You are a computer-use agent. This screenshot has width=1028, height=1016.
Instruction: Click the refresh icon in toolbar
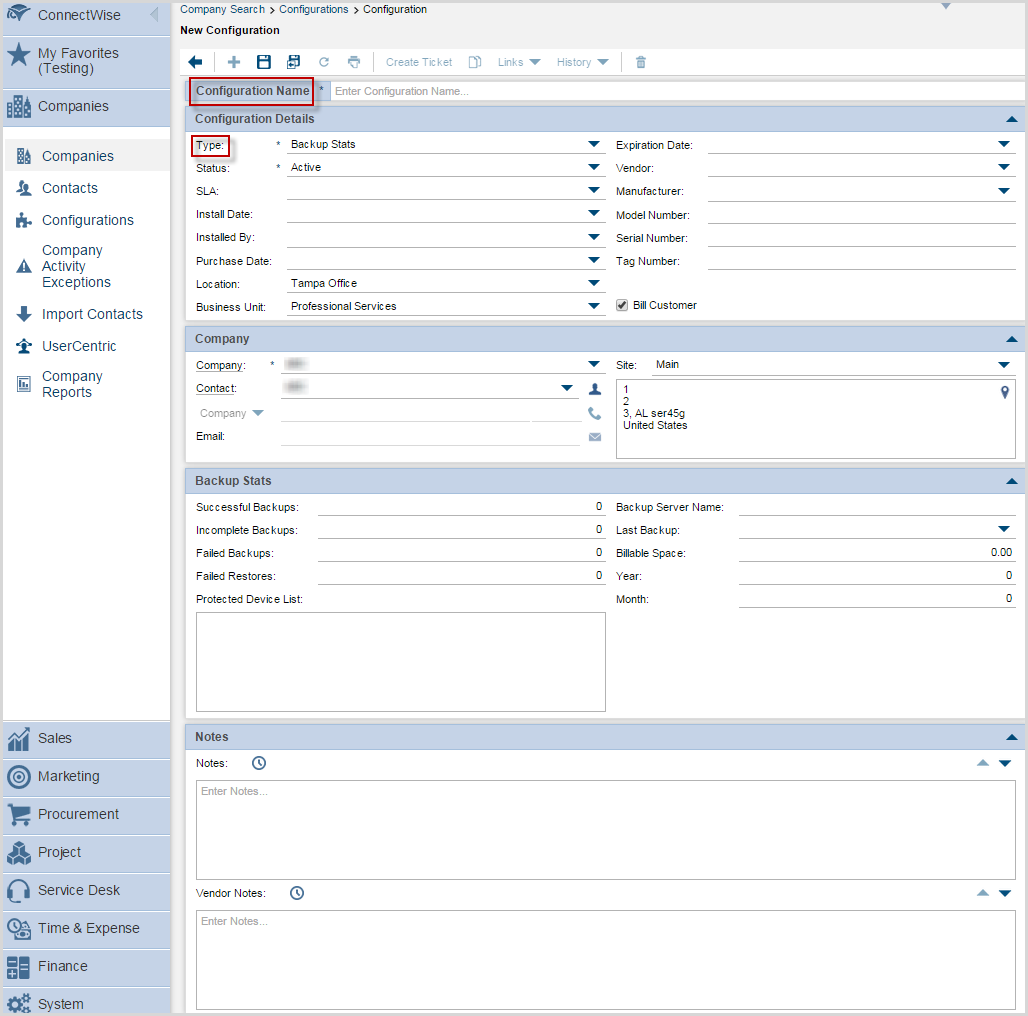coord(324,62)
